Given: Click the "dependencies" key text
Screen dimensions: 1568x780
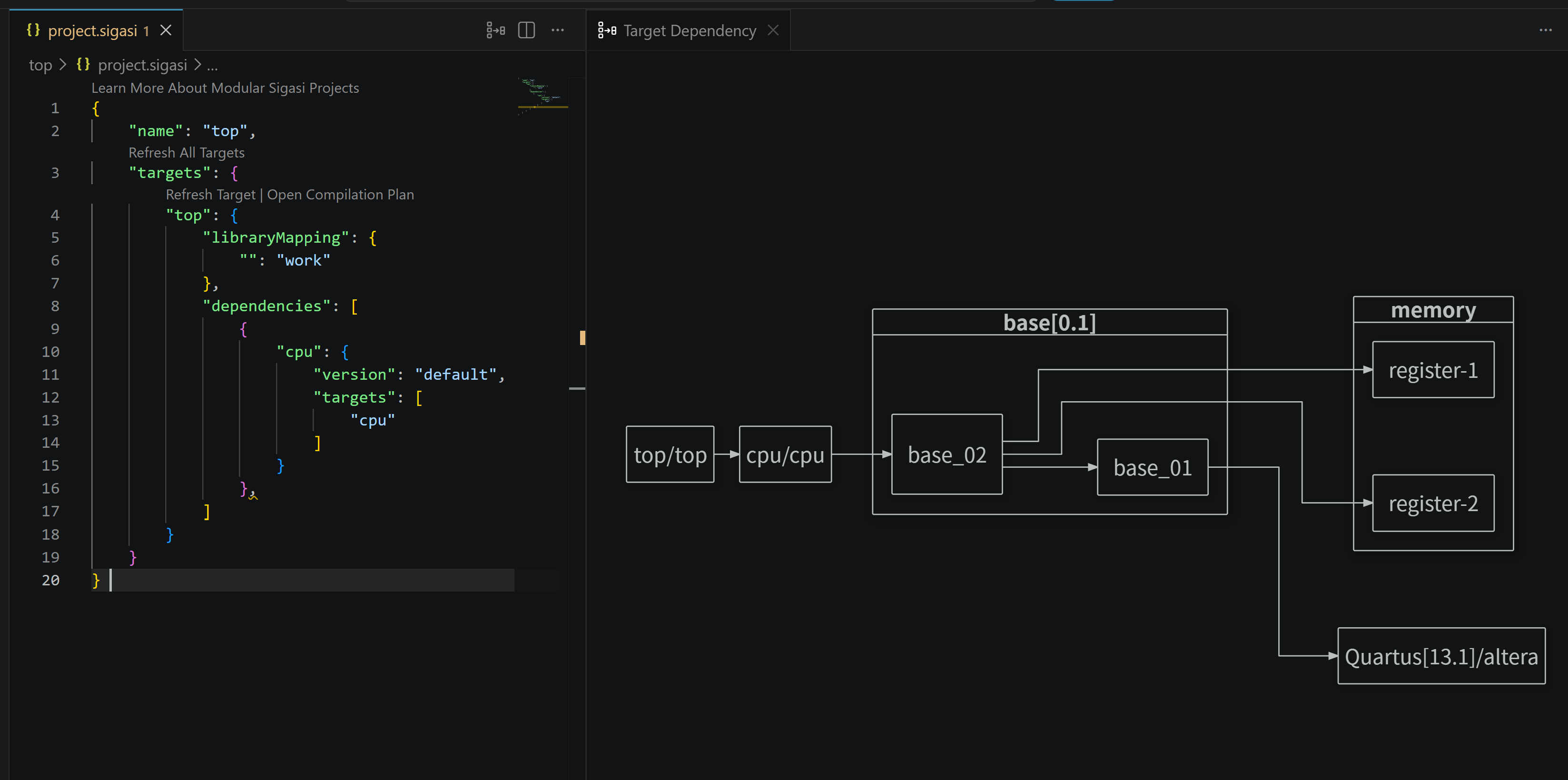Looking at the screenshot, I should click(266, 306).
